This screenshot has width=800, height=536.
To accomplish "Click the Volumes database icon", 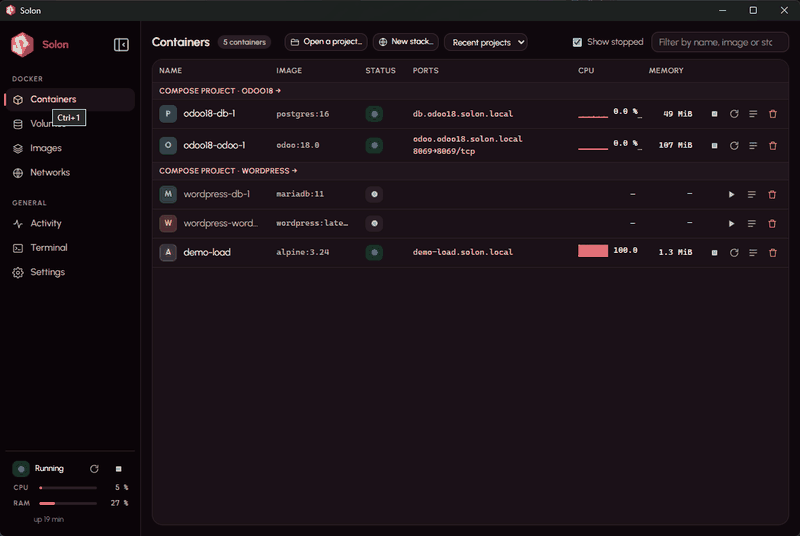I will coord(18,124).
